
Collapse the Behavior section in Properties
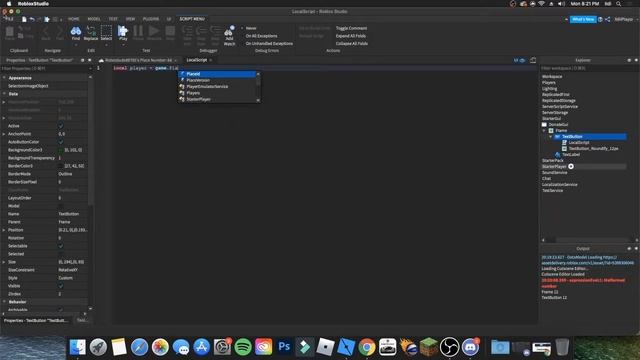pyautogui.click(x=4, y=302)
